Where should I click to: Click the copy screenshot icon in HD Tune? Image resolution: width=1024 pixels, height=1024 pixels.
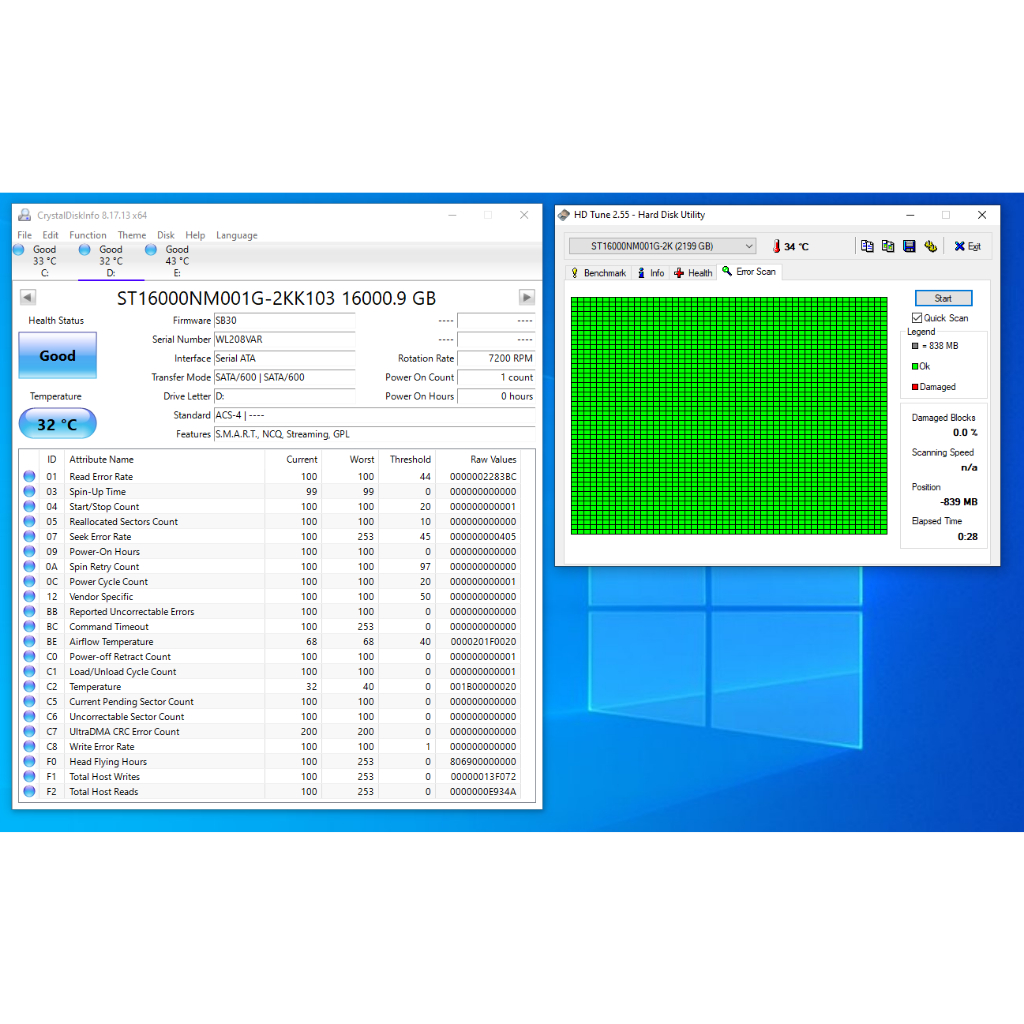[888, 246]
